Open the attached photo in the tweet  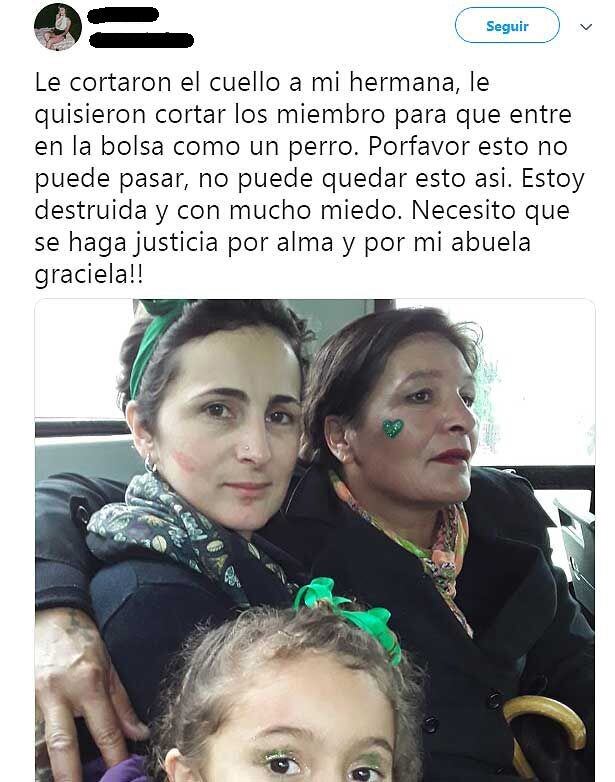(315, 540)
